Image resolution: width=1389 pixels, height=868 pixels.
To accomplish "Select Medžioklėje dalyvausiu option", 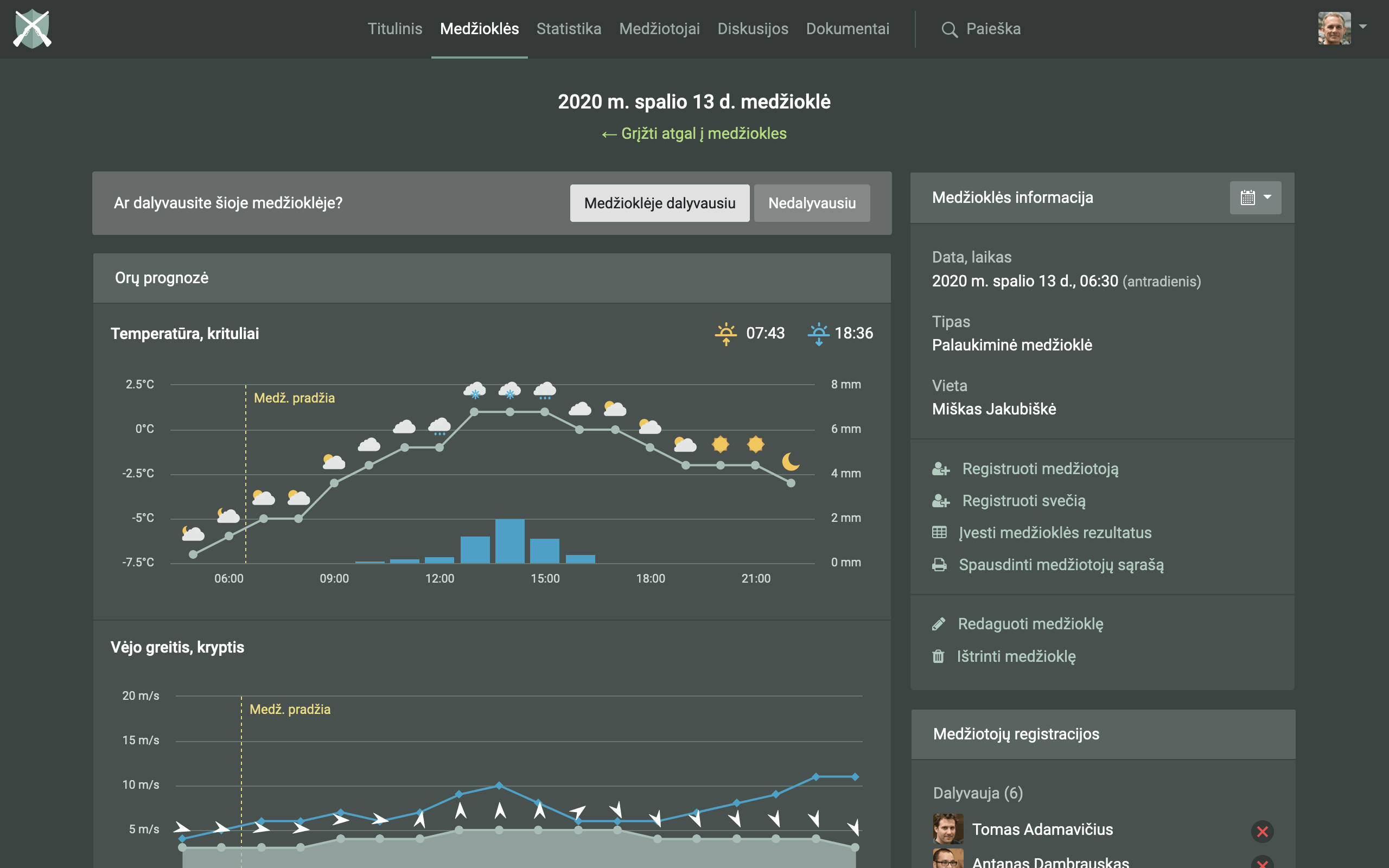I will click(659, 203).
